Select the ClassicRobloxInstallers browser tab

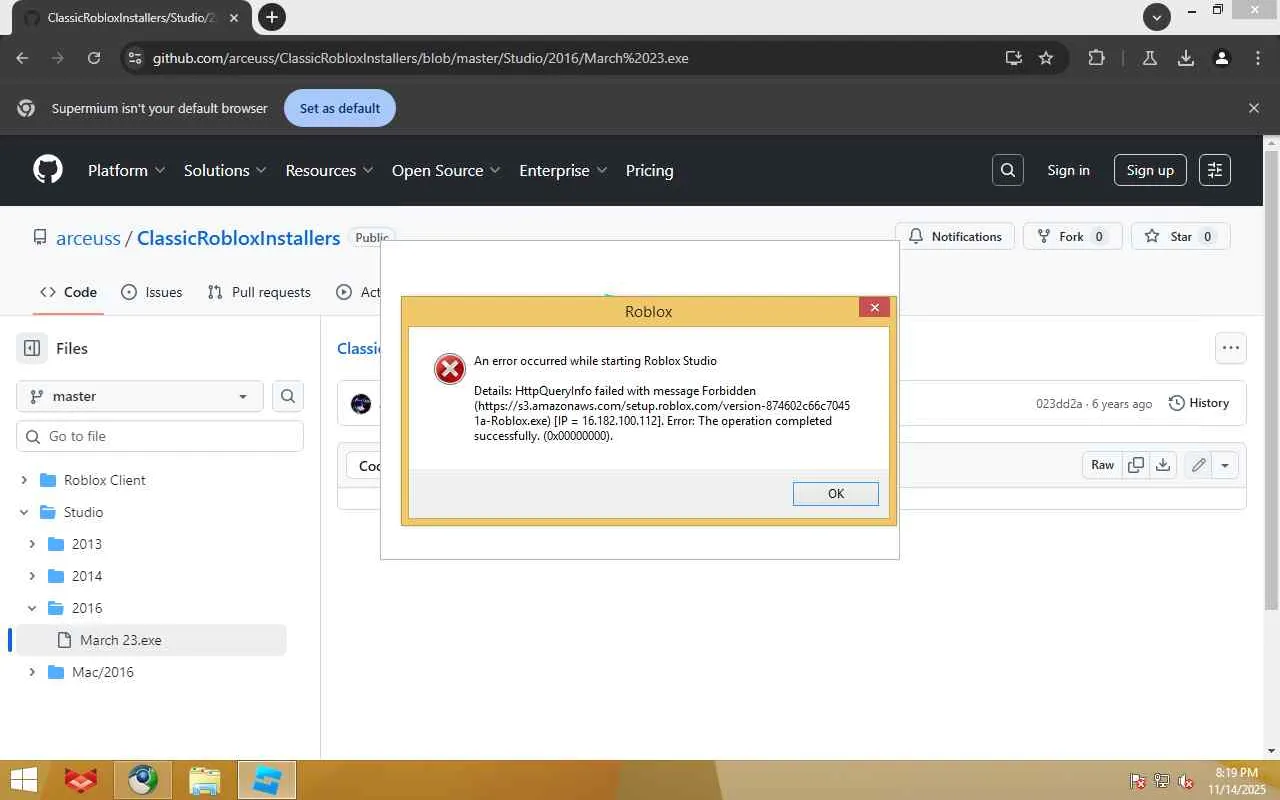[x=132, y=18]
